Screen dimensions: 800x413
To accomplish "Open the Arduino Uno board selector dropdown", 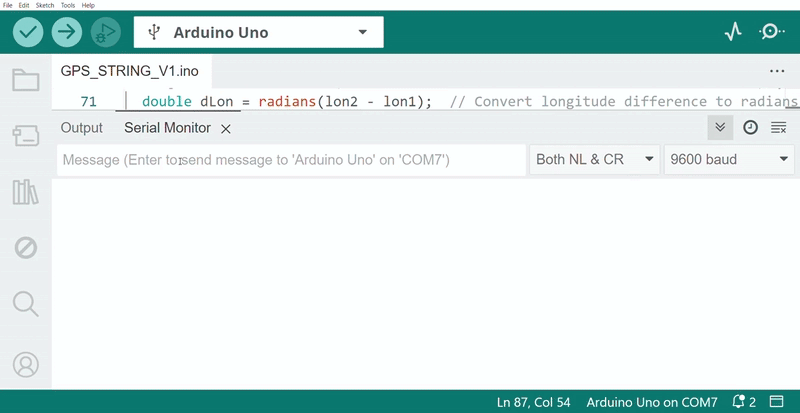I will pyautogui.click(x=259, y=32).
